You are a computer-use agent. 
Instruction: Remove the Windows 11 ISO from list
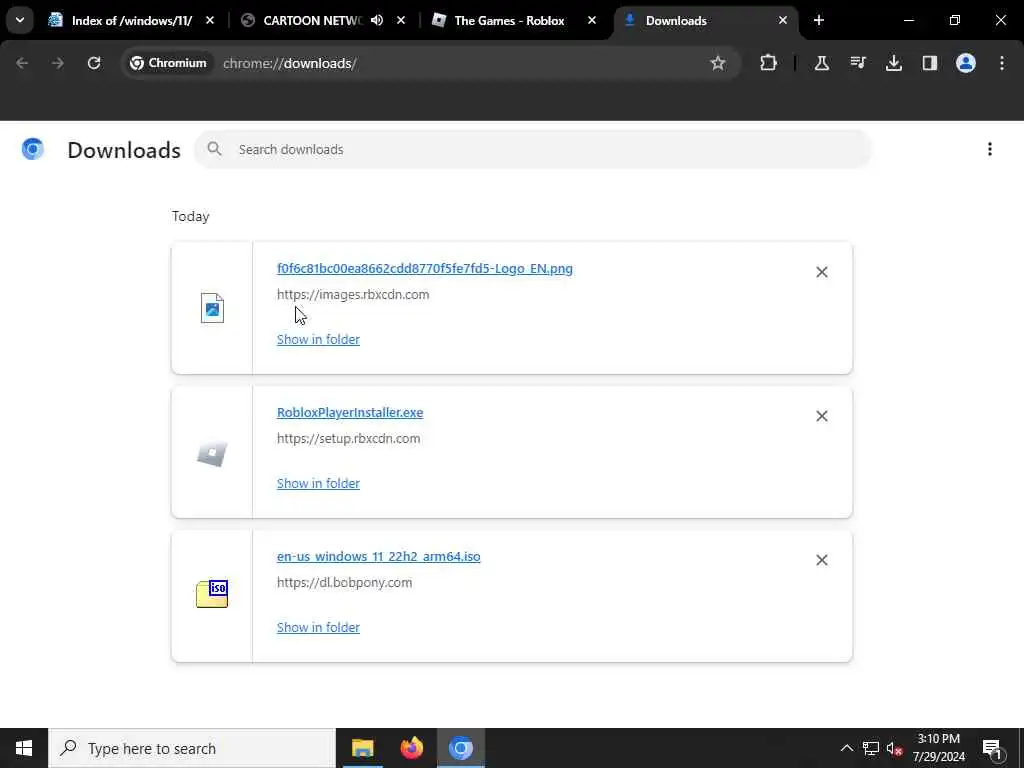point(822,560)
